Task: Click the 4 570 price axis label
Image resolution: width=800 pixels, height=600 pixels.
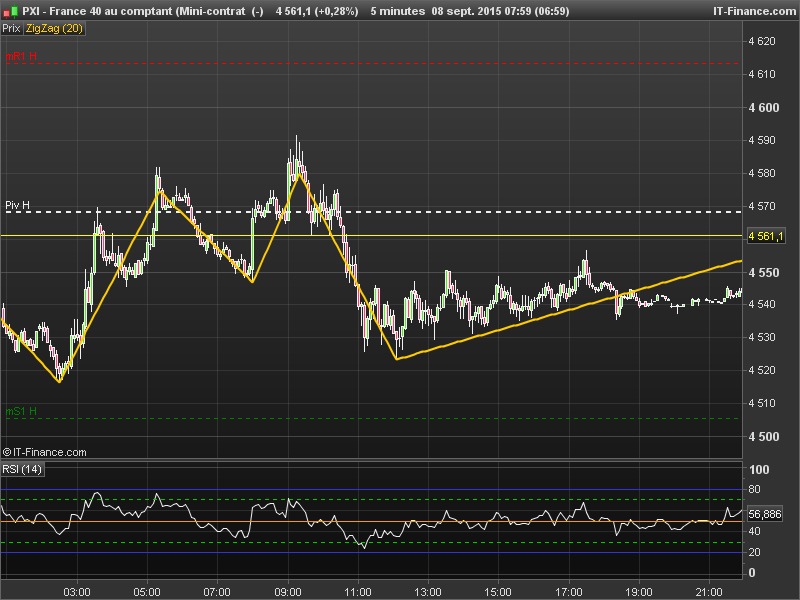Action: (x=762, y=207)
